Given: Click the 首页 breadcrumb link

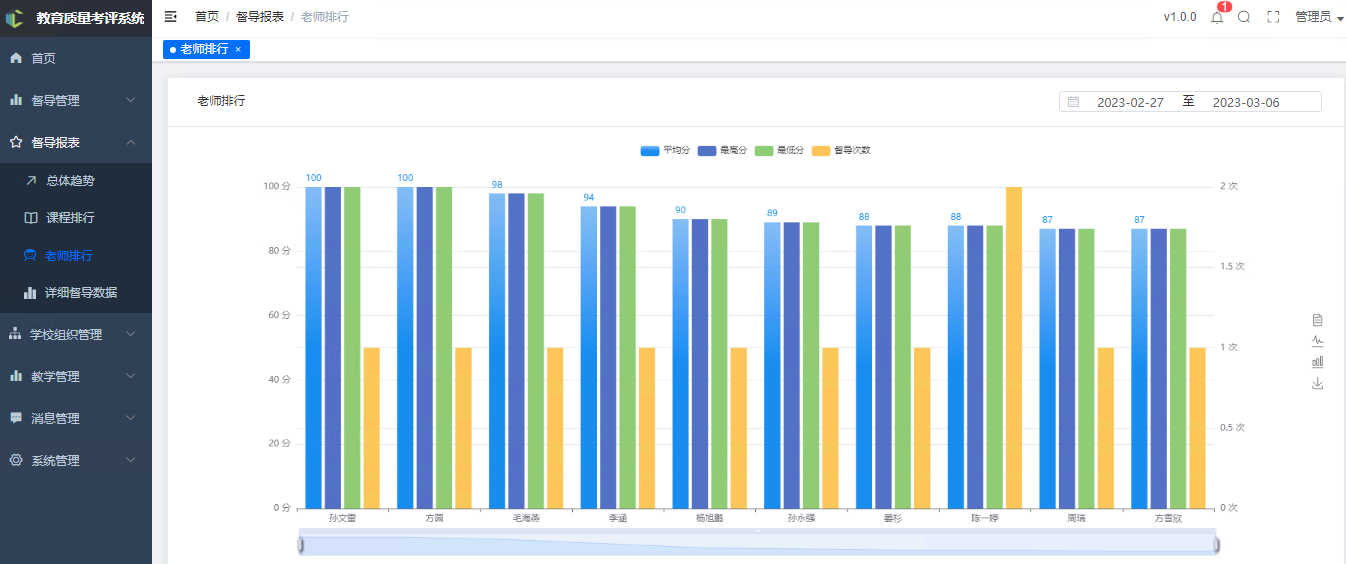Looking at the screenshot, I should tap(207, 17).
